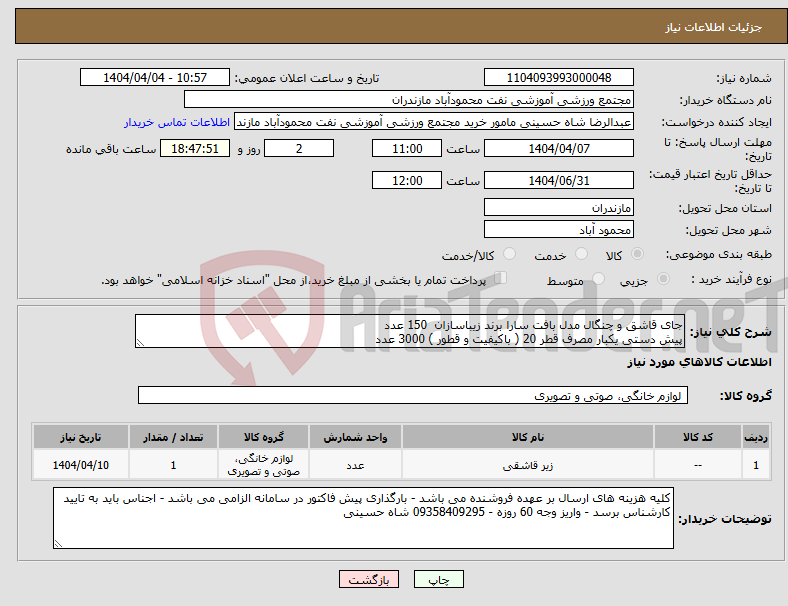The width and height of the screenshot is (788, 606).
Task: Click the announcement date field 1404/04/04 - 10:57
Action: (x=155, y=77)
